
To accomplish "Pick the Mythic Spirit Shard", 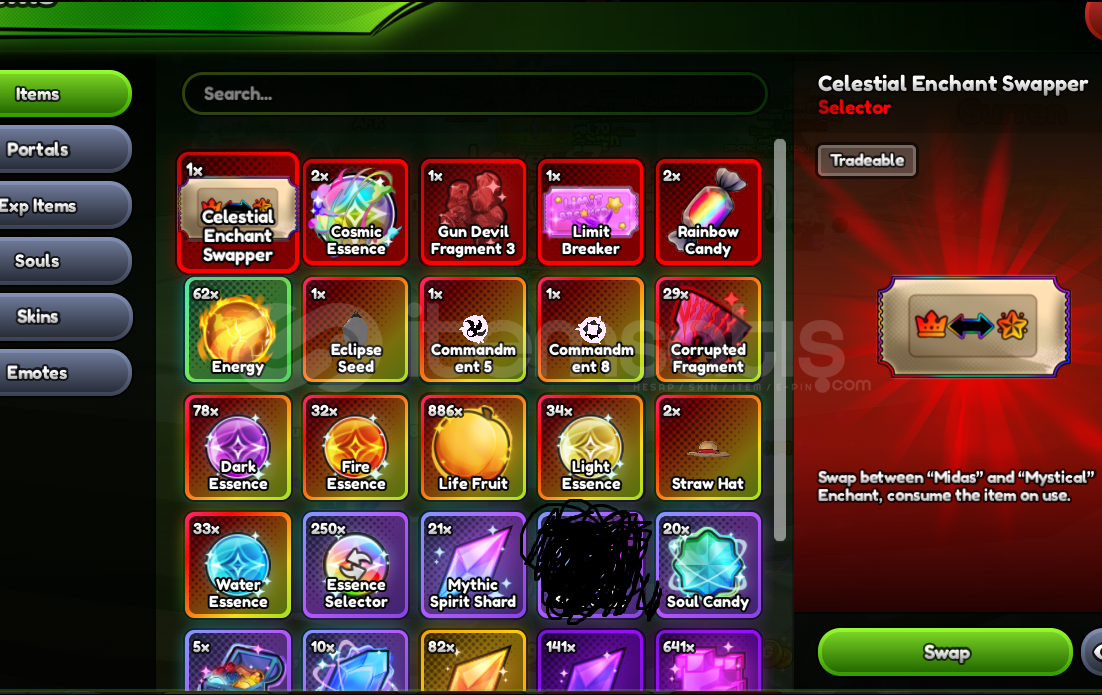I will 473,565.
